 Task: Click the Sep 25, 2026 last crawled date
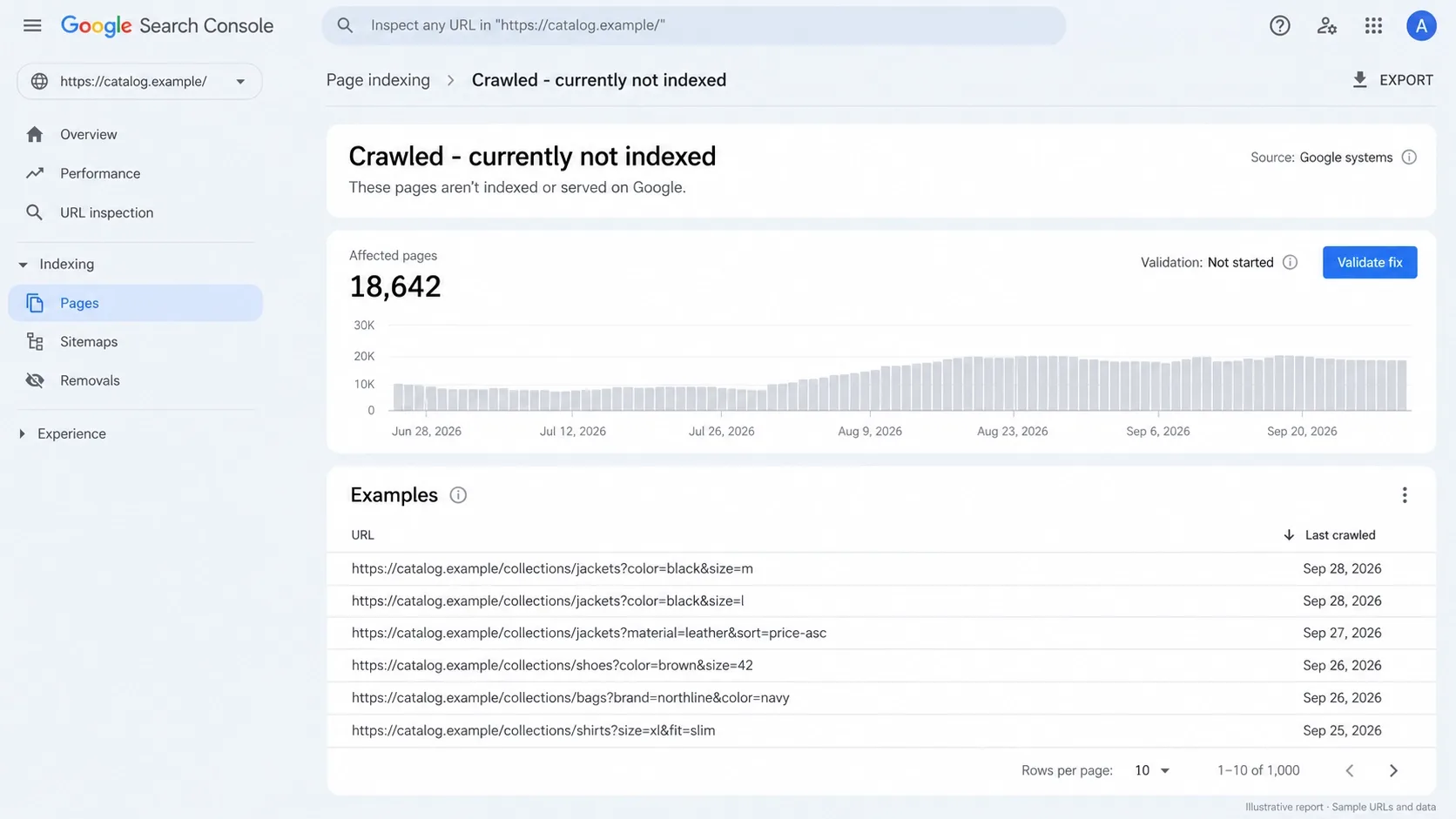[1342, 730]
